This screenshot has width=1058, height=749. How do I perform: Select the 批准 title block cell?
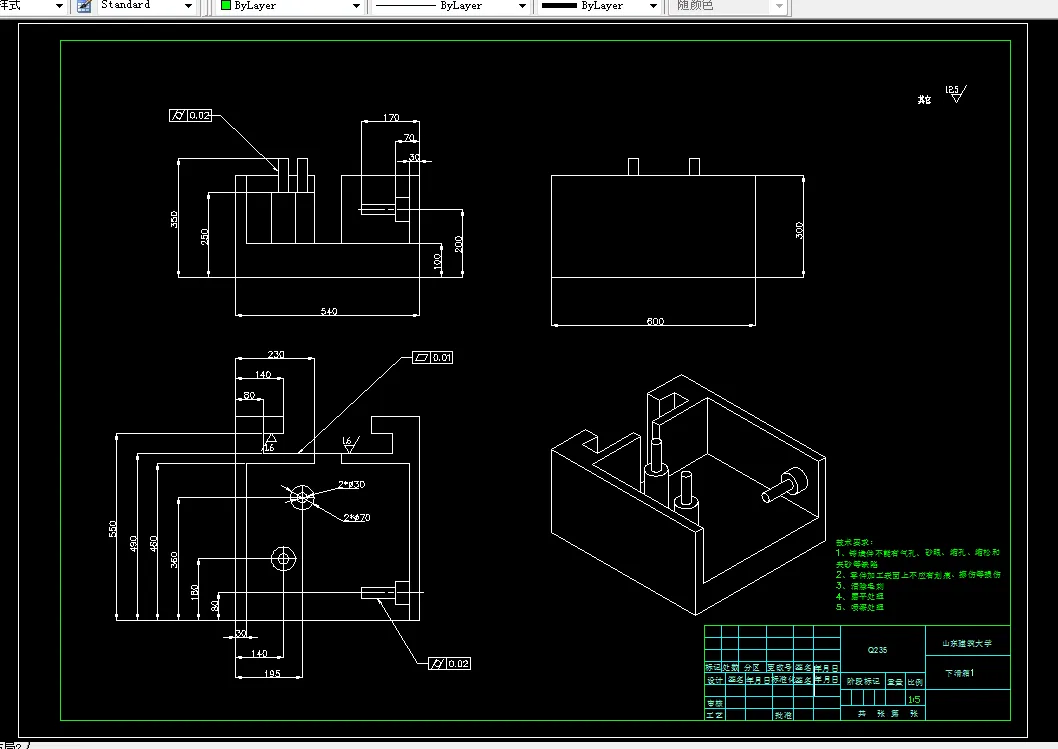pos(783,715)
